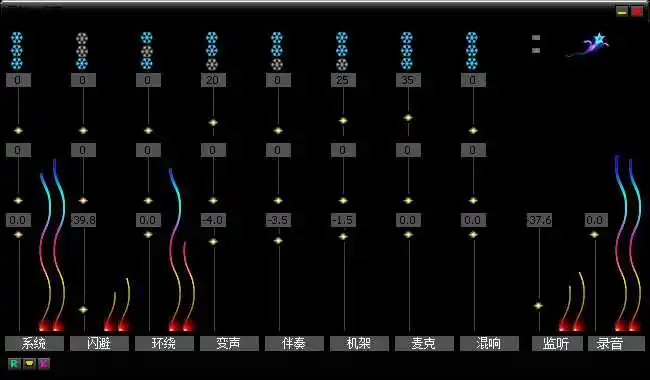Toggle the top snowflake above 混响 channel
The width and height of the screenshot is (650, 380).
[x=472, y=38]
